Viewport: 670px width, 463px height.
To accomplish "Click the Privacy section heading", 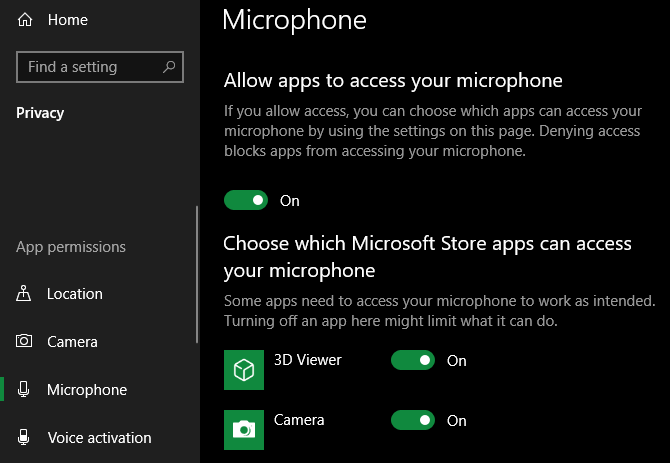I will click(x=40, y=113).
